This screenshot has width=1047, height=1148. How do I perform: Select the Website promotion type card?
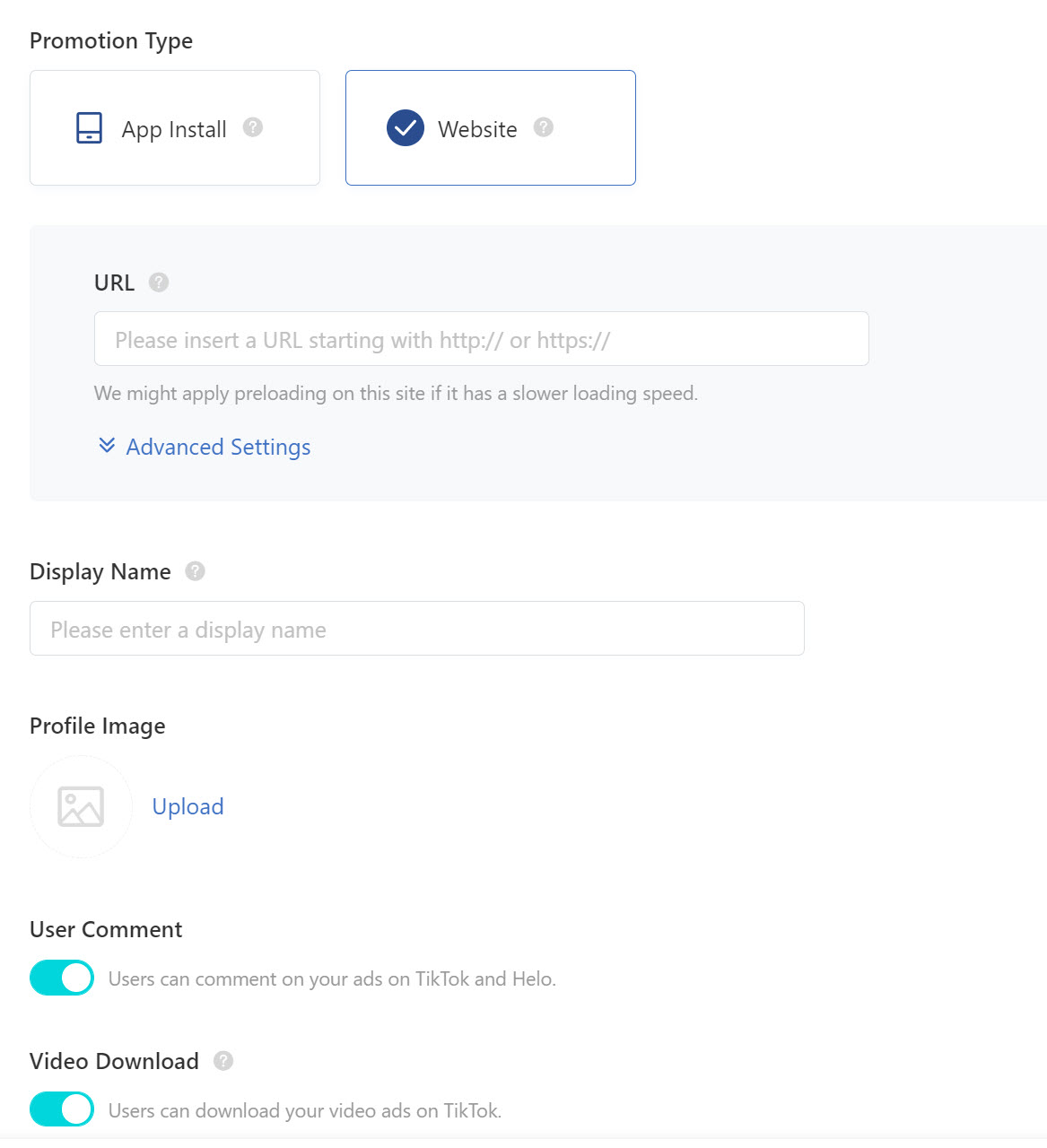click(x=490, y=128)
